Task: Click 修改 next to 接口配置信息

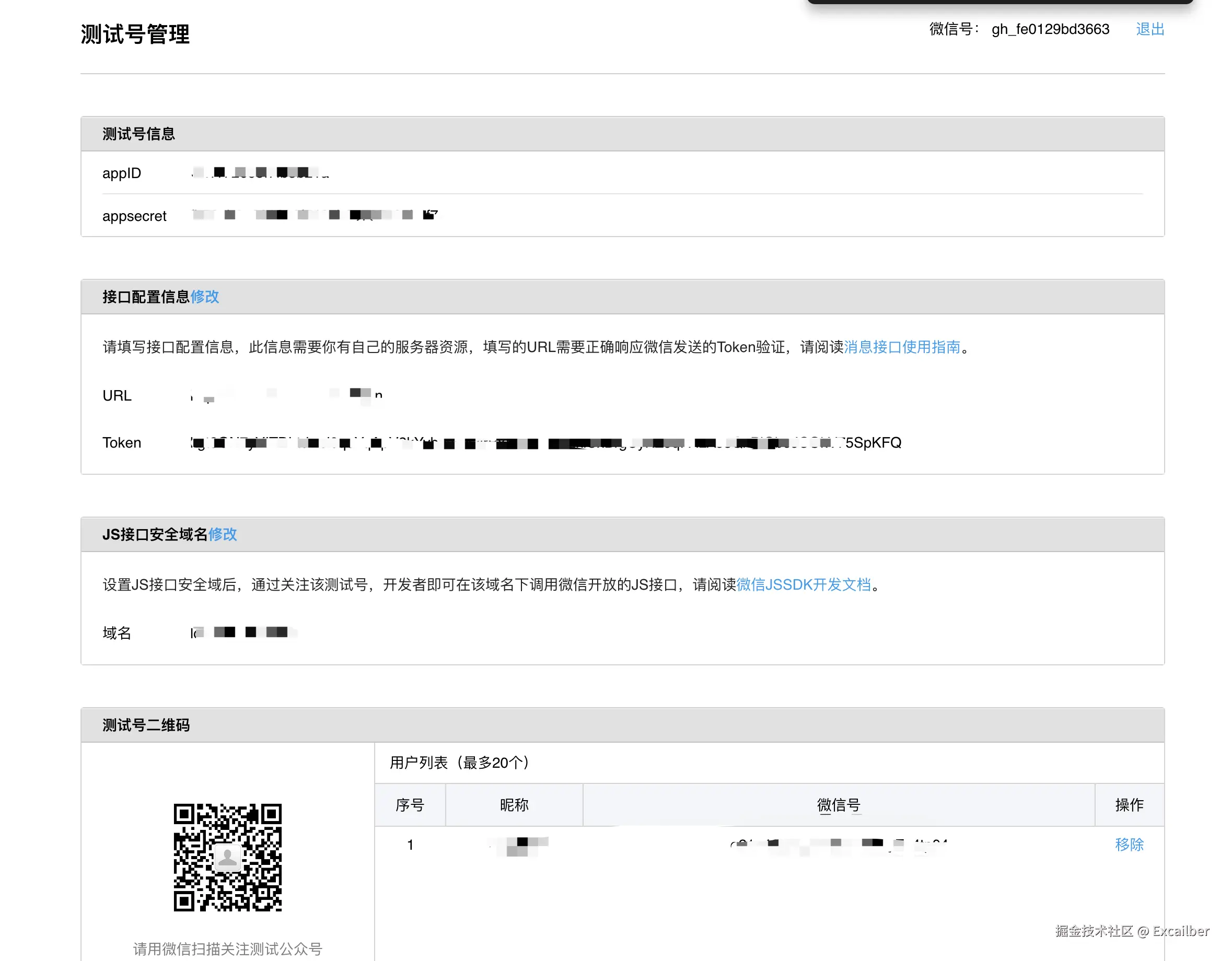Action: pyautogui.click(x=205, y=297)
